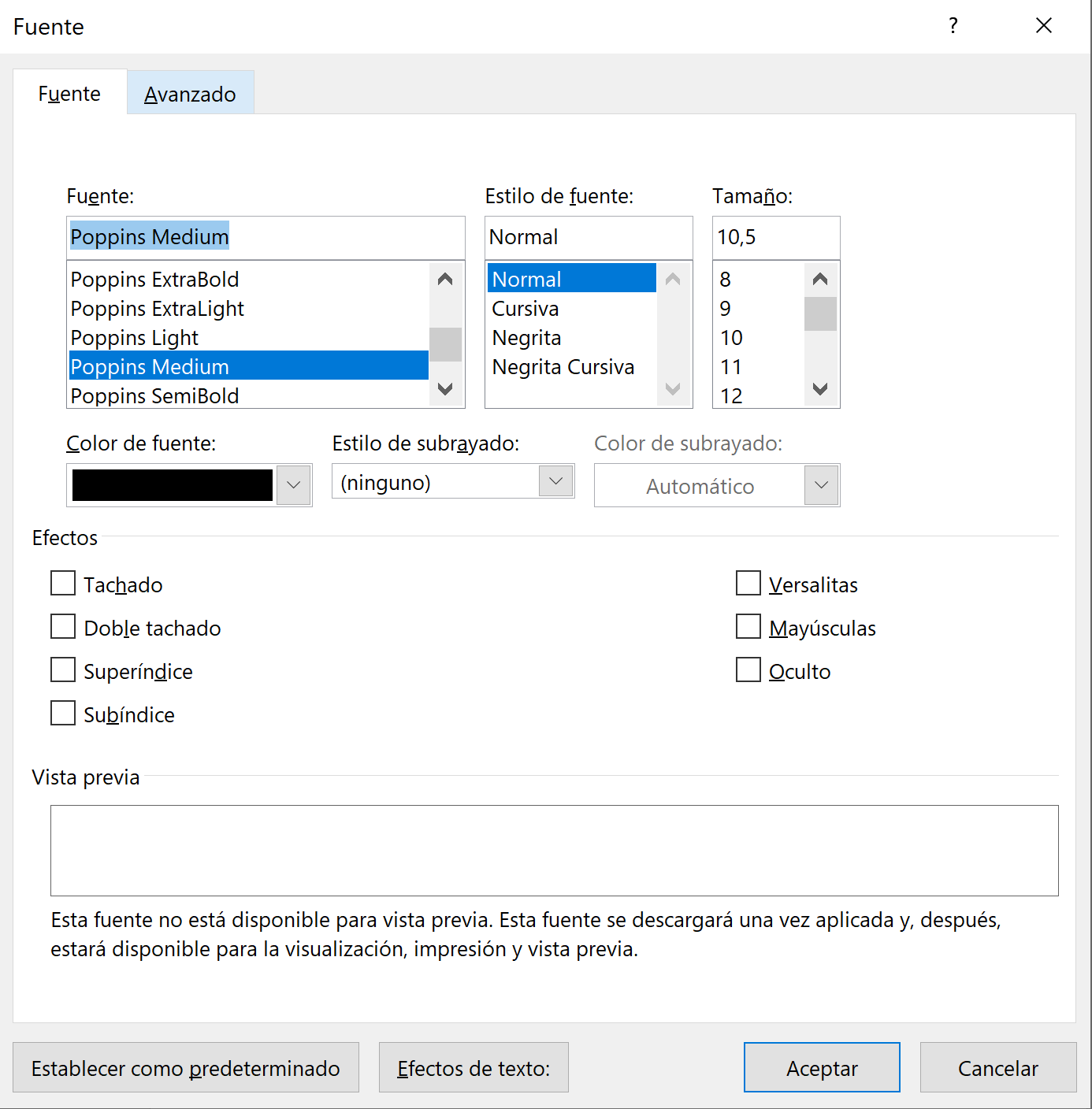Screen dimensions: 1092x1109
Task: Click the black font color swatch
Action: (173, 485)
